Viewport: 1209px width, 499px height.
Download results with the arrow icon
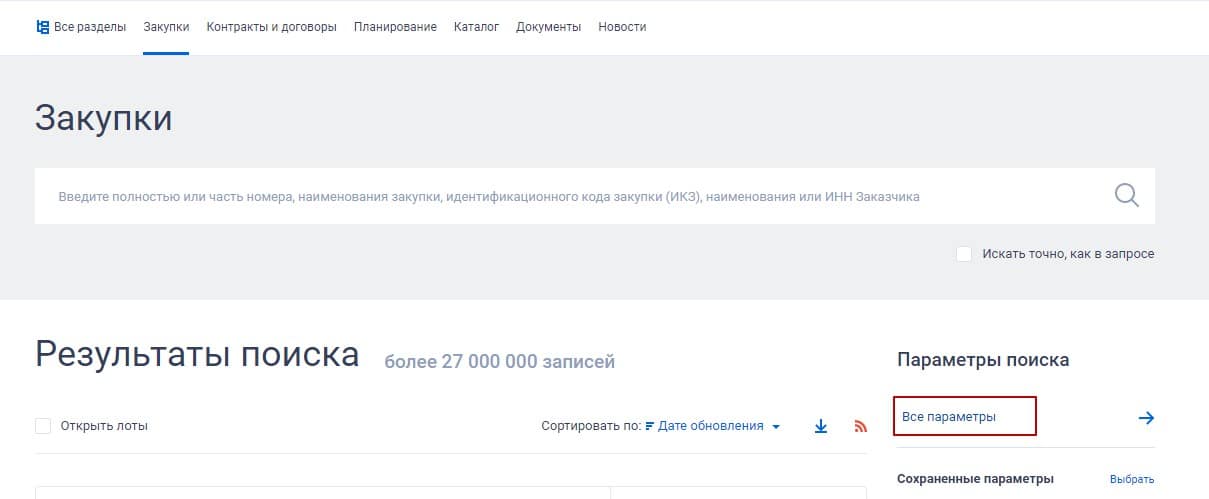(821, 426)
